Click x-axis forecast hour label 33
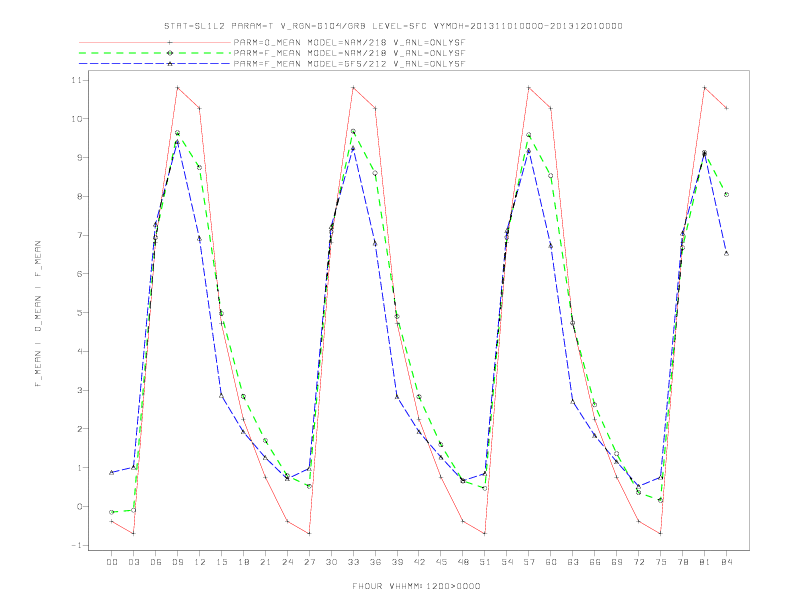 (x=353, y=562)
